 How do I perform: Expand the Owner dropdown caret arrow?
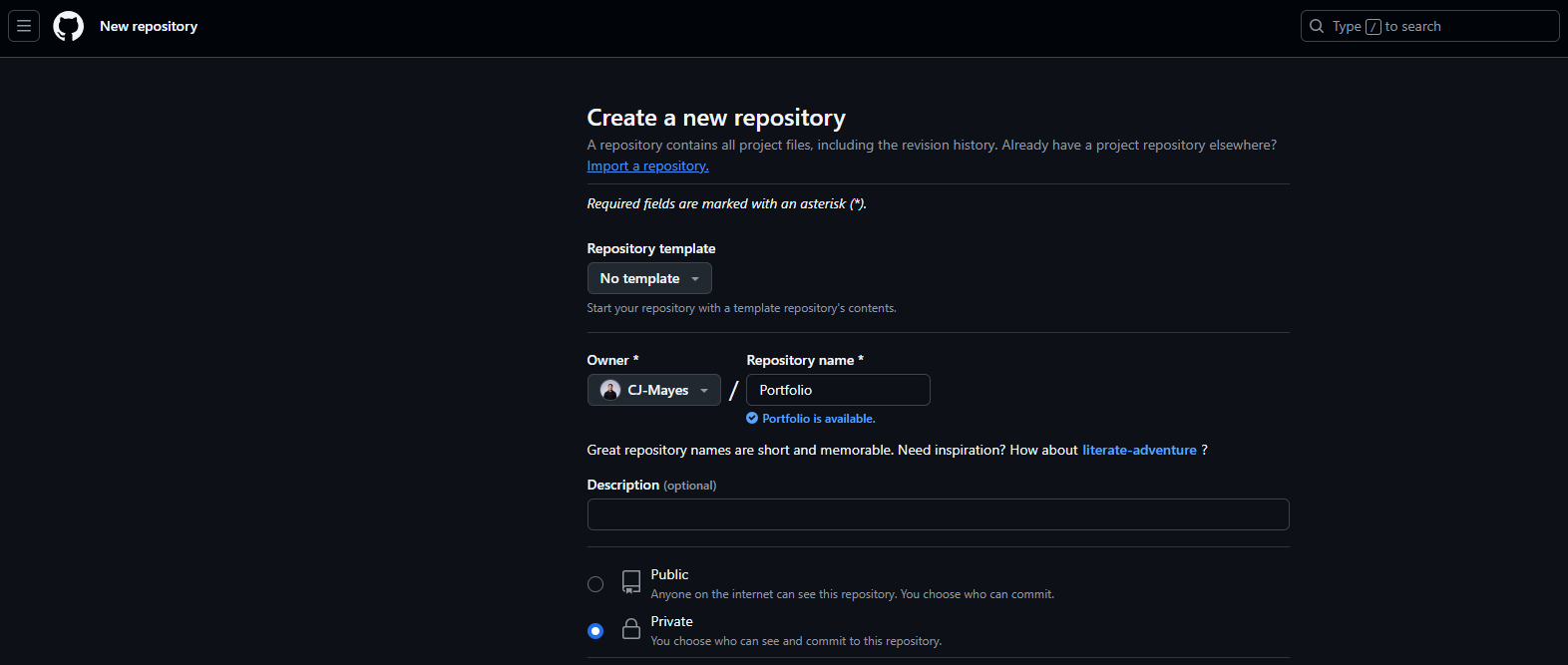pyautogui.click(x=704, y=391)
